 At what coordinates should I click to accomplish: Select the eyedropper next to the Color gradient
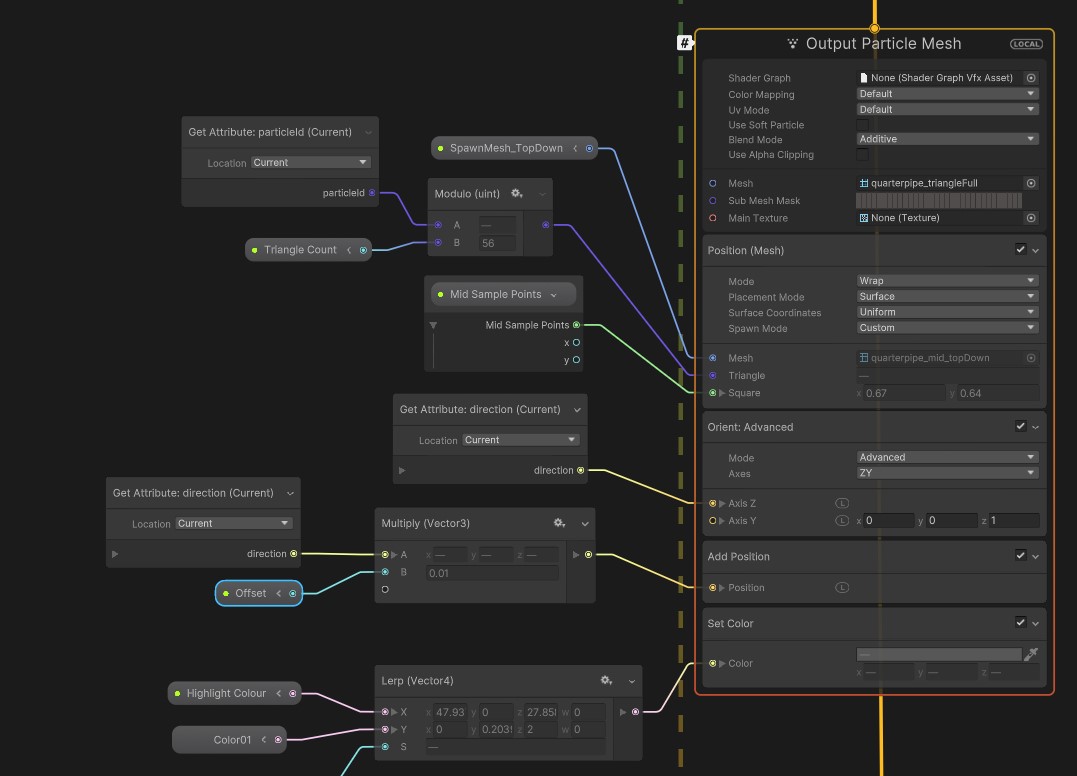coord(1031,652)
